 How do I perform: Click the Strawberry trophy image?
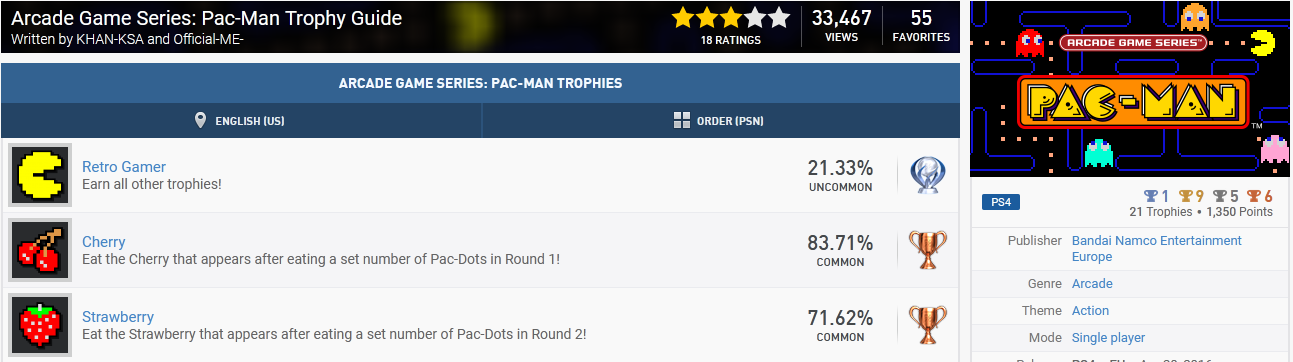(40, 325)
